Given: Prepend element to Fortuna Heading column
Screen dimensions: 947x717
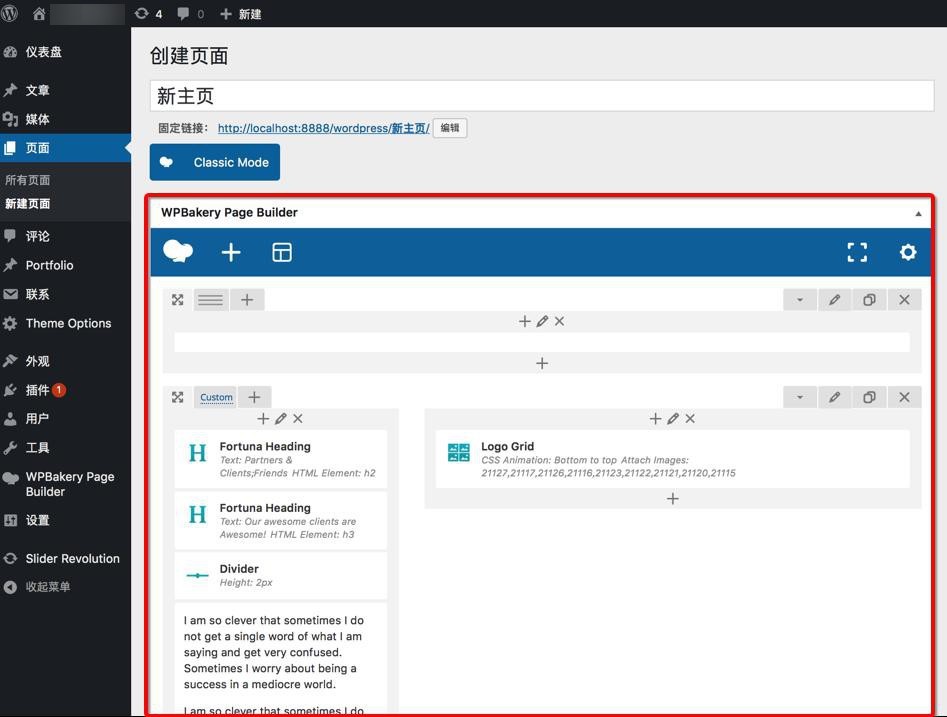Looking at the screenshot, I should coord(263,419).
